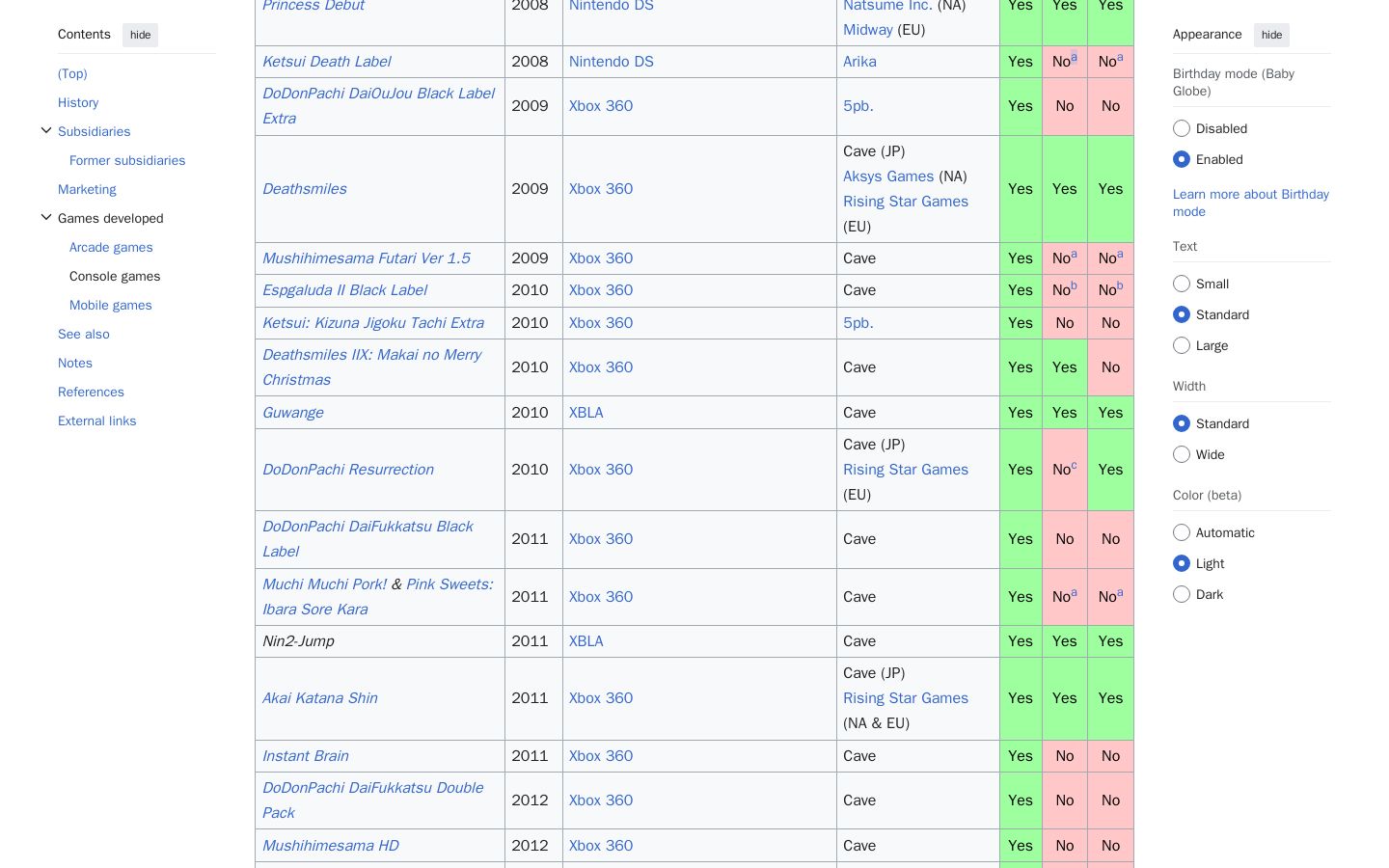The image size is (1389, 868).
Task: Open 5pb. link in Ketsui Kizuna row
Action: pos(858,323)
